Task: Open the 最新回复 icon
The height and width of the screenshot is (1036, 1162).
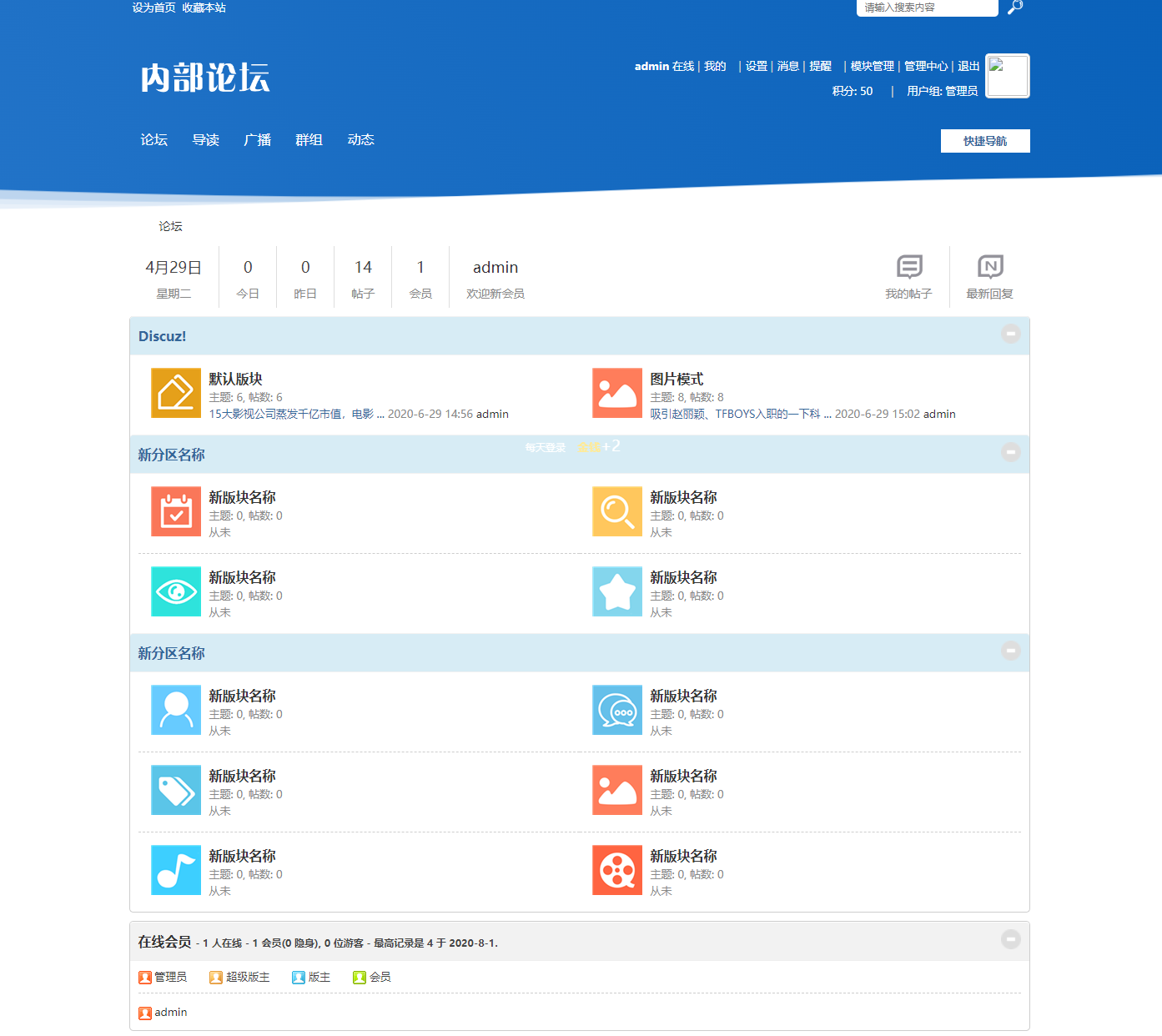Action: click(989, 267)
